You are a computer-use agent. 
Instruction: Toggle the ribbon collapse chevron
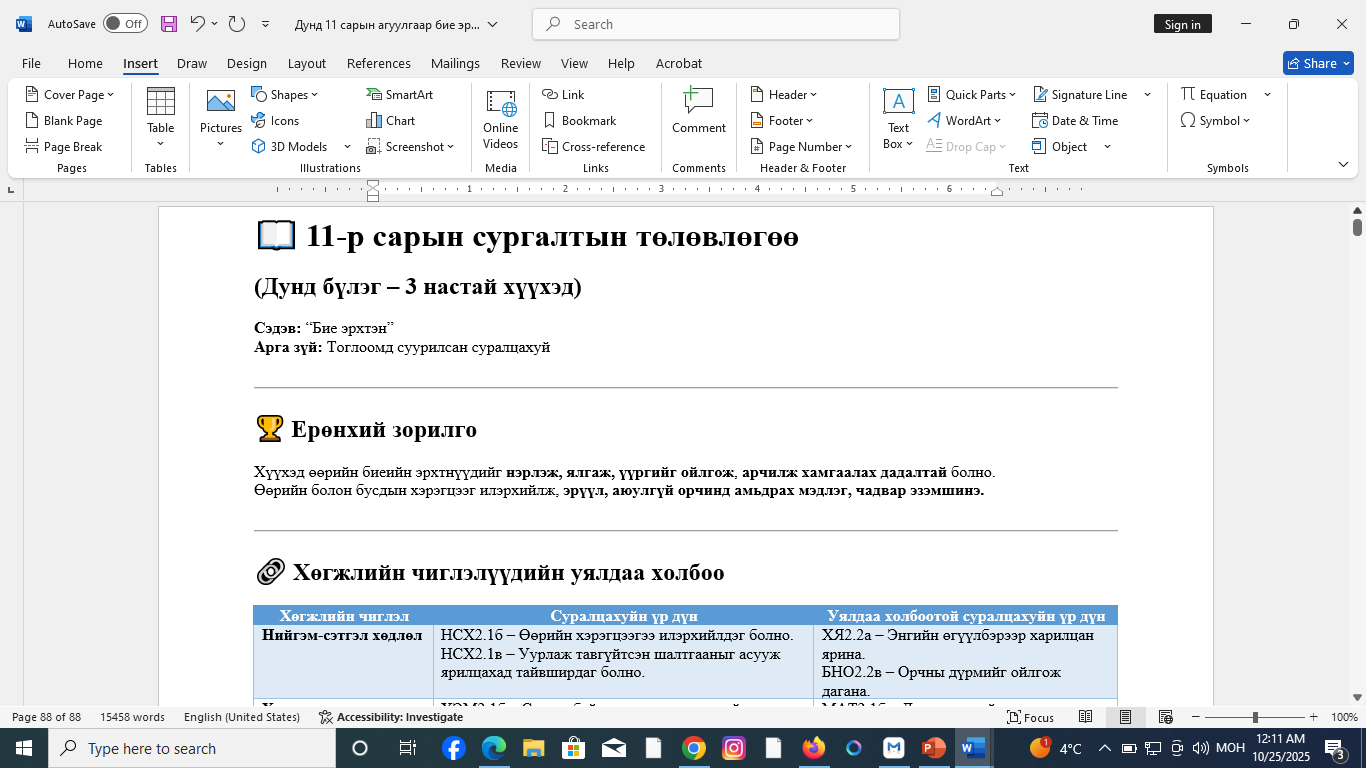click(x=1342, y=163)
